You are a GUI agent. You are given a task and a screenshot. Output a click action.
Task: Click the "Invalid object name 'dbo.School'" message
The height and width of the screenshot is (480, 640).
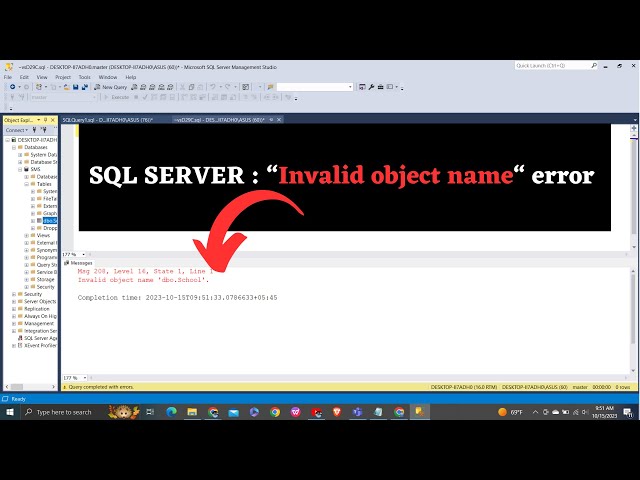143,280
